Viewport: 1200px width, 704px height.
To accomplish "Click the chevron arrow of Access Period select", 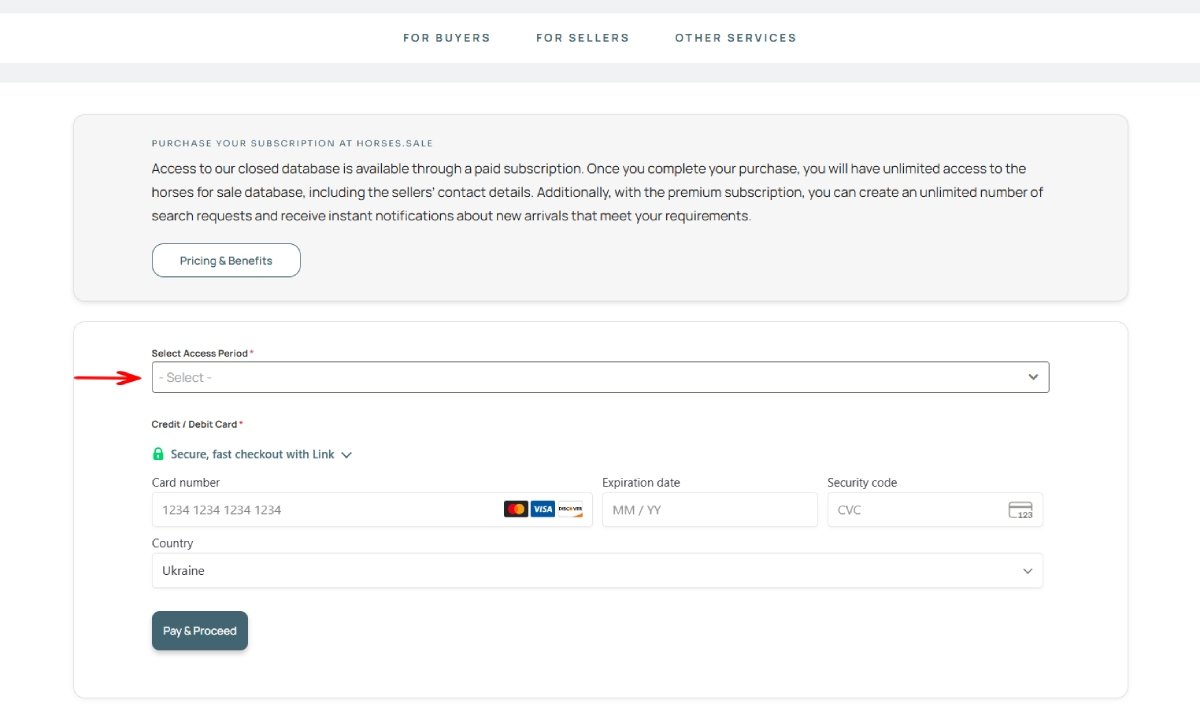I will [x=1033, y=377].
